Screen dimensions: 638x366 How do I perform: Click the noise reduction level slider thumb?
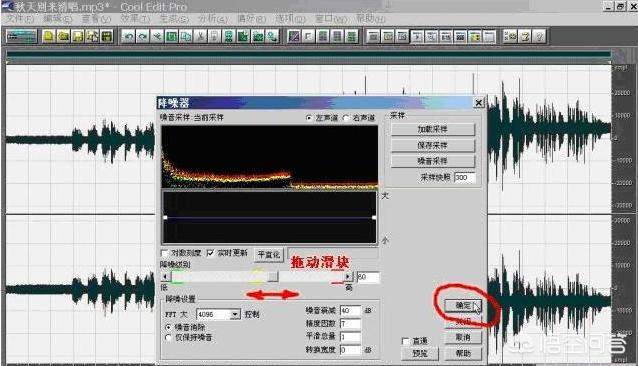[273, 277]
